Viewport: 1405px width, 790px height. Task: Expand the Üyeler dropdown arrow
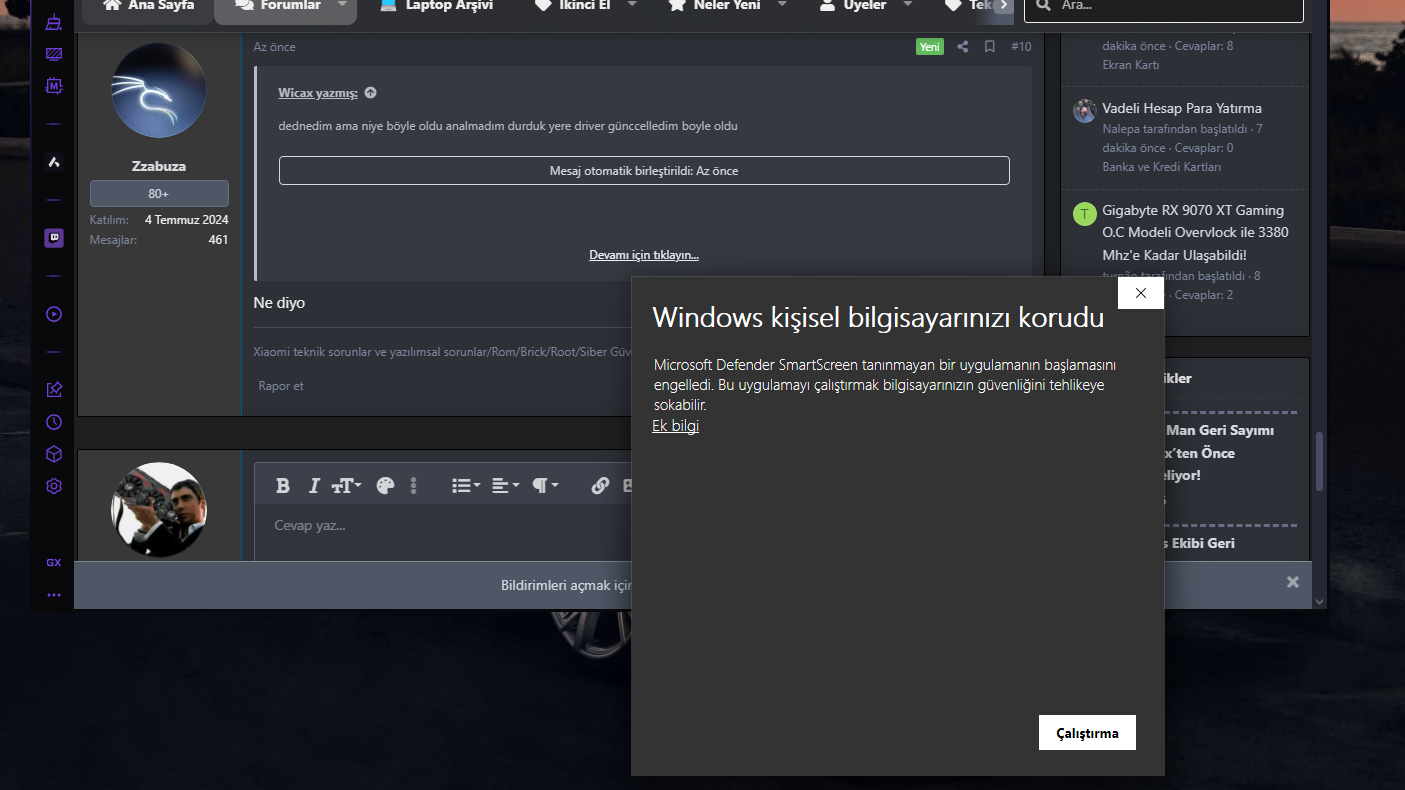tap(908, 5)
